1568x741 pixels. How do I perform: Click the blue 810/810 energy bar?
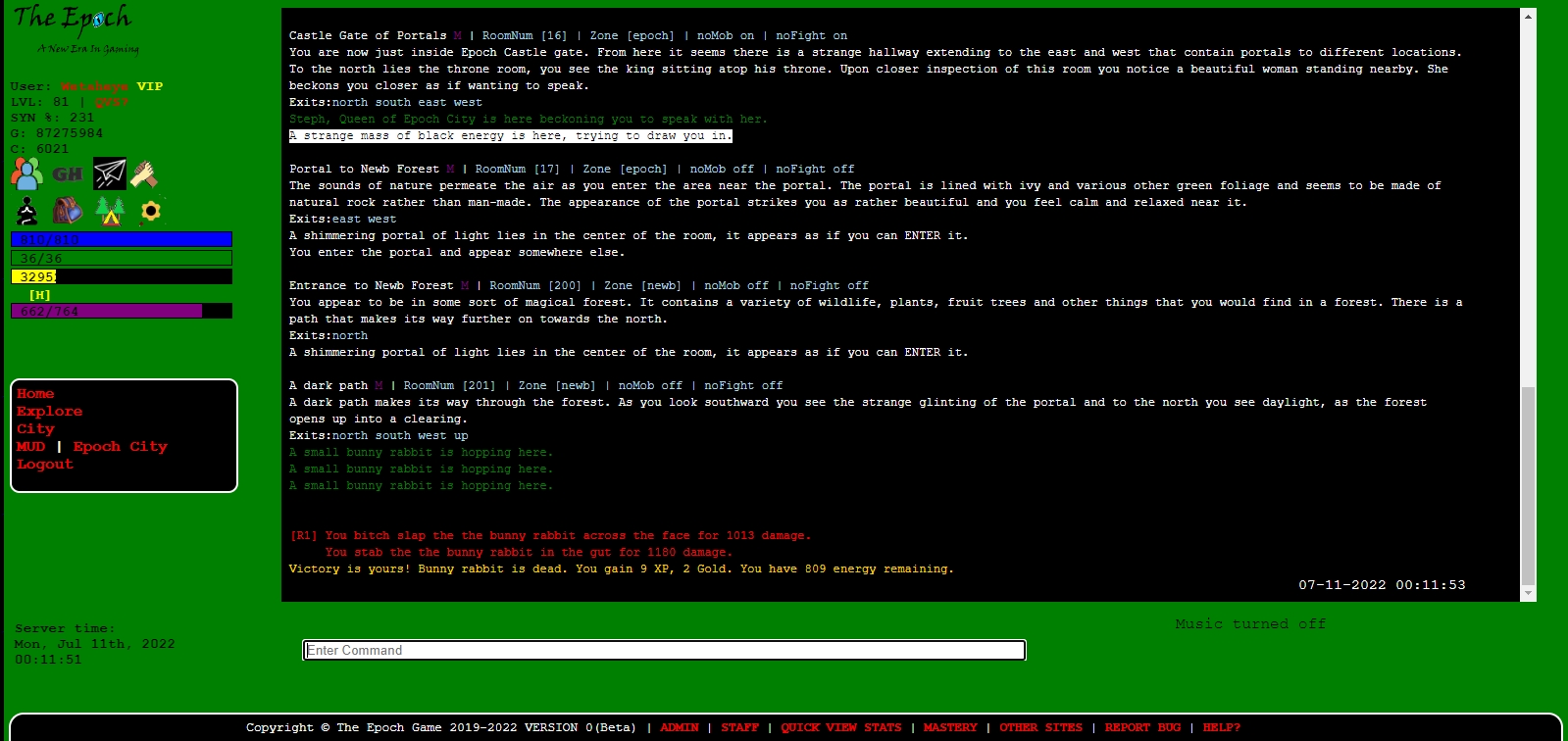click(121, 239)
